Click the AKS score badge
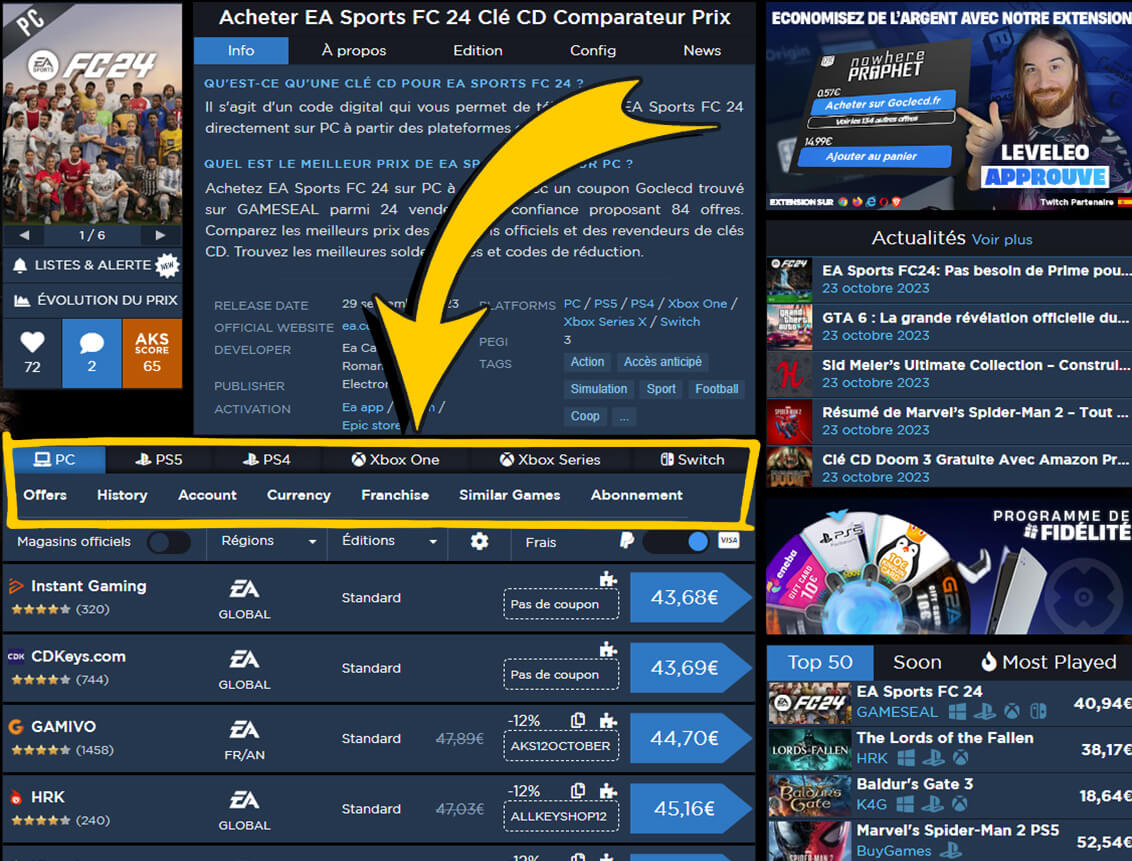 (x=152, y=353)
